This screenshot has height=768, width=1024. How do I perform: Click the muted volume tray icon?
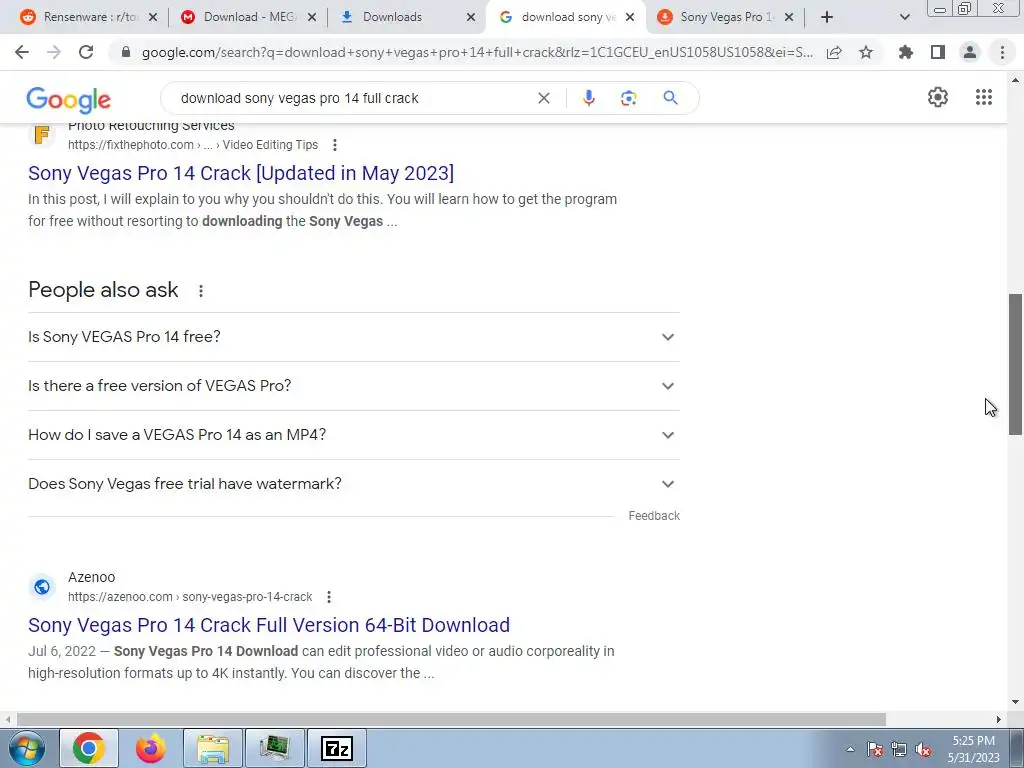click(923, 749)
